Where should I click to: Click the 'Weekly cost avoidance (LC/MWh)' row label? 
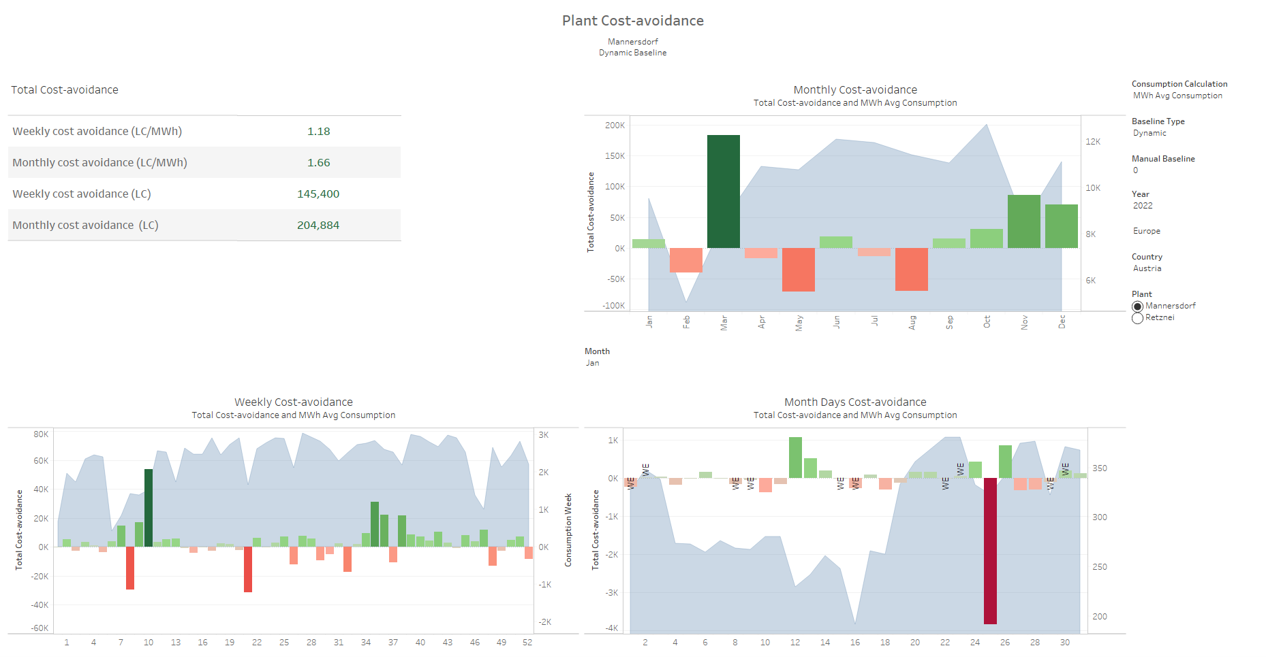[97, 131]
